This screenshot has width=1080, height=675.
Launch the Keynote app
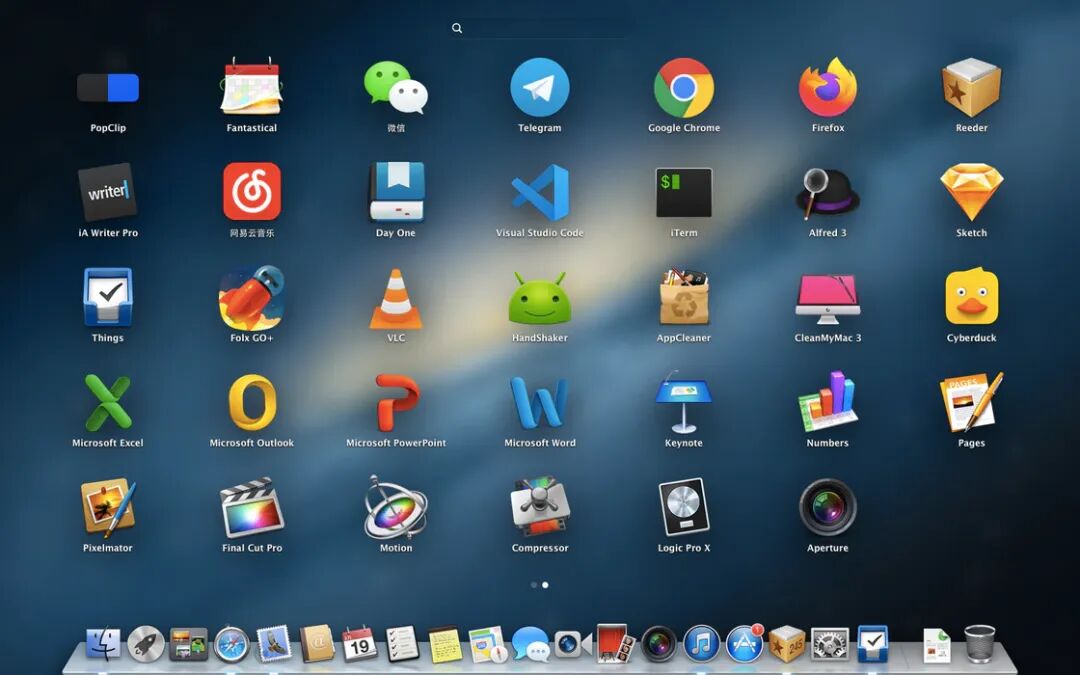[684, 403]
